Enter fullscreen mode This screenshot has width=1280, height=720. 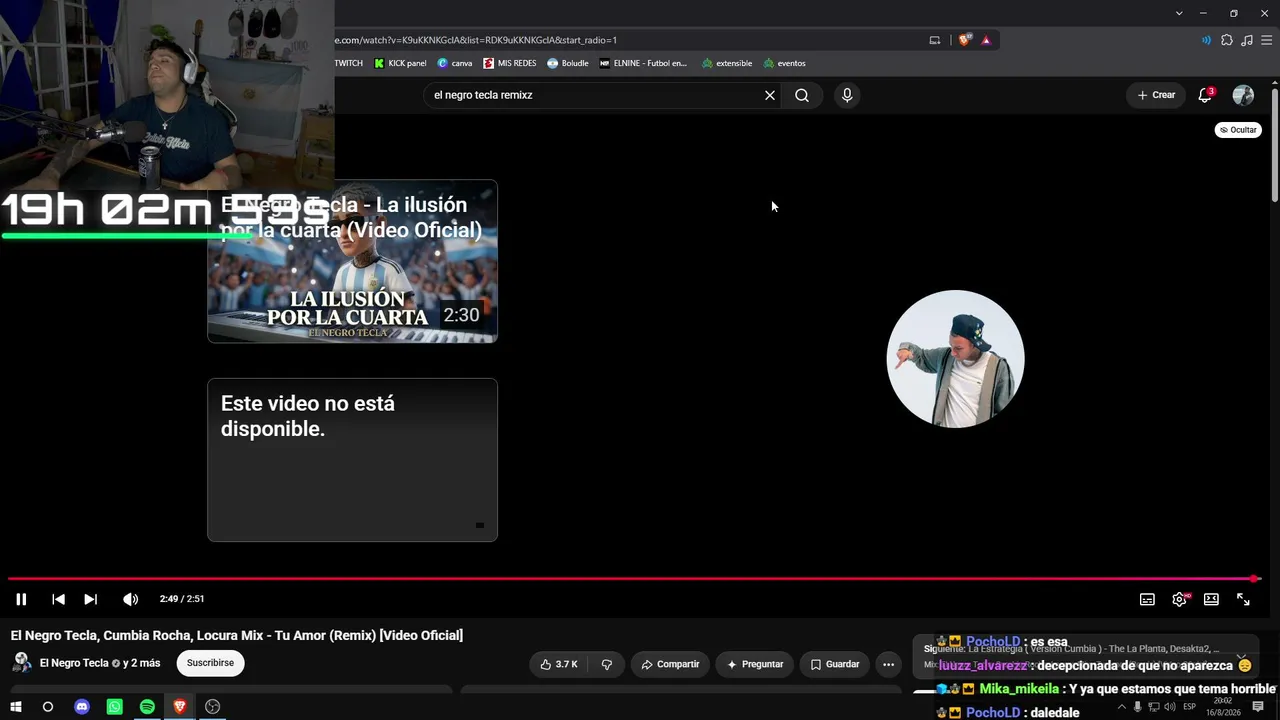[1243, 599]
